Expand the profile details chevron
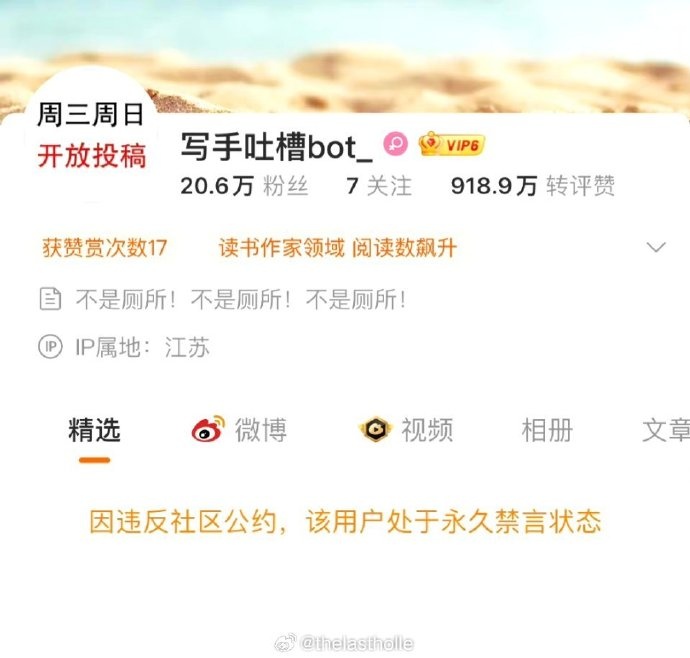The height and width of the screenshot is (658, 690). point(656,247)
